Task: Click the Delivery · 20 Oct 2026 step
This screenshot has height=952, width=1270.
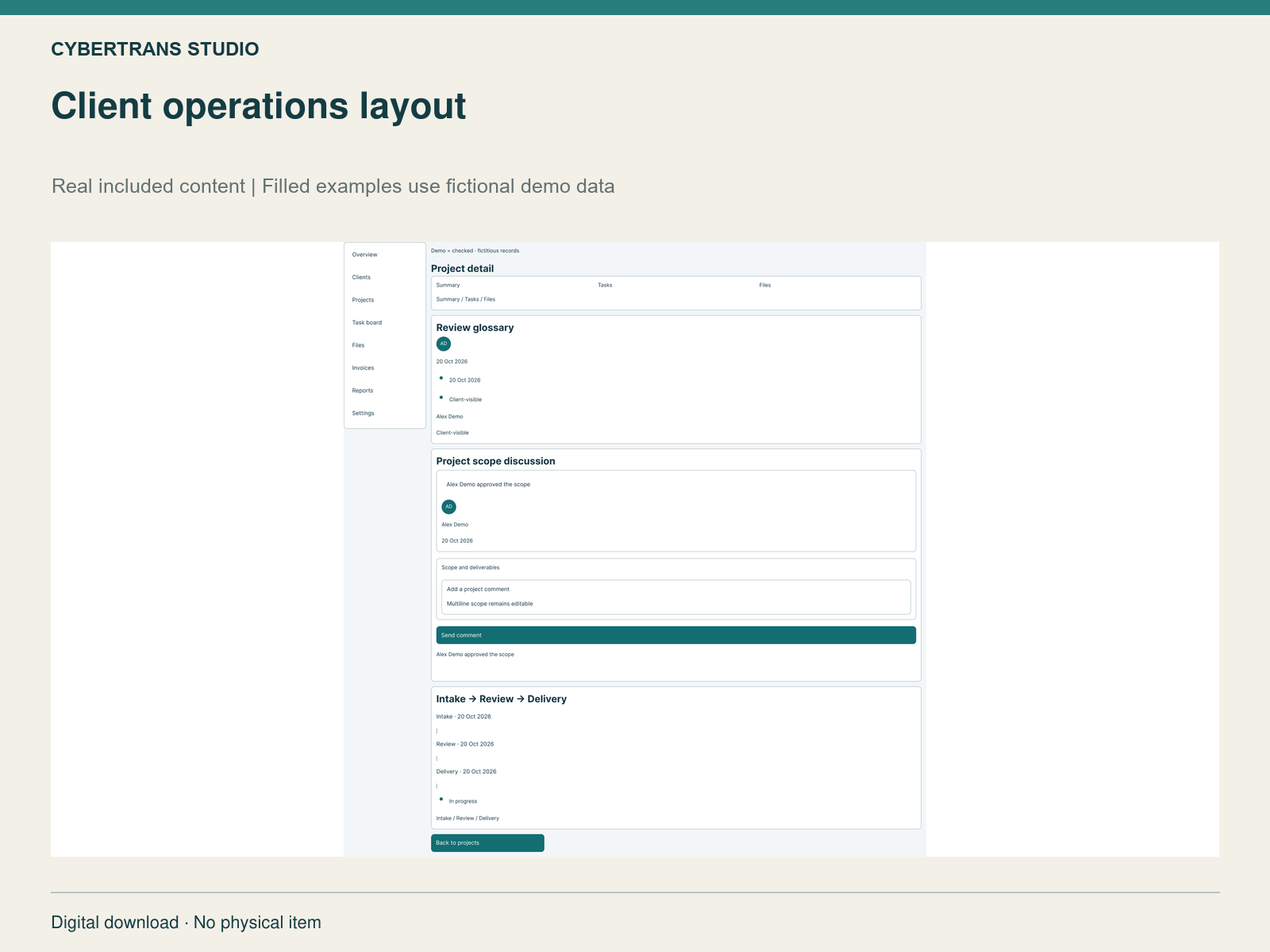Action: pos(466,771)
